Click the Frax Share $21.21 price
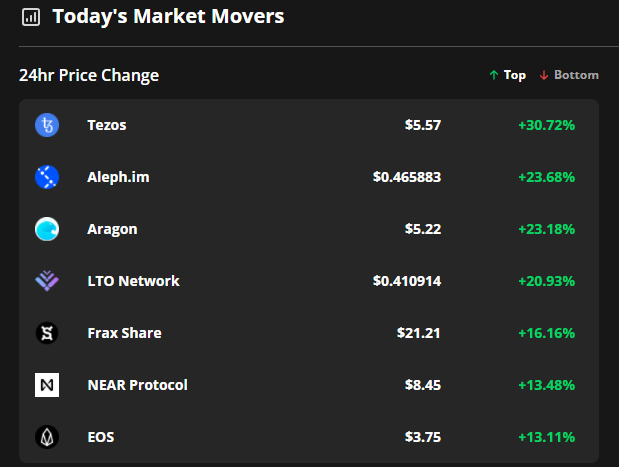 (x=419, y=333)
